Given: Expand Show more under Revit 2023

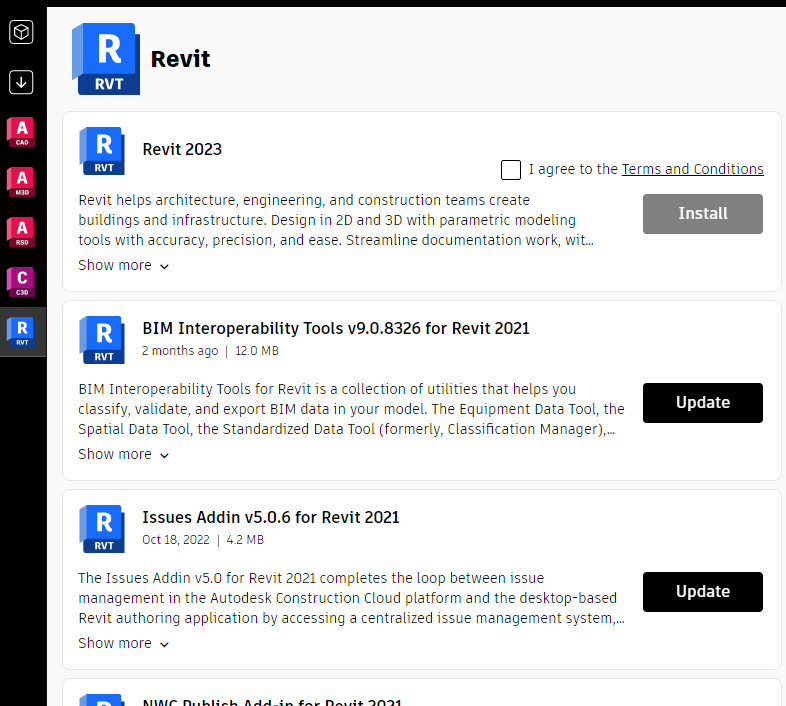Looking at the screenshot, I should tap(124, 266).
